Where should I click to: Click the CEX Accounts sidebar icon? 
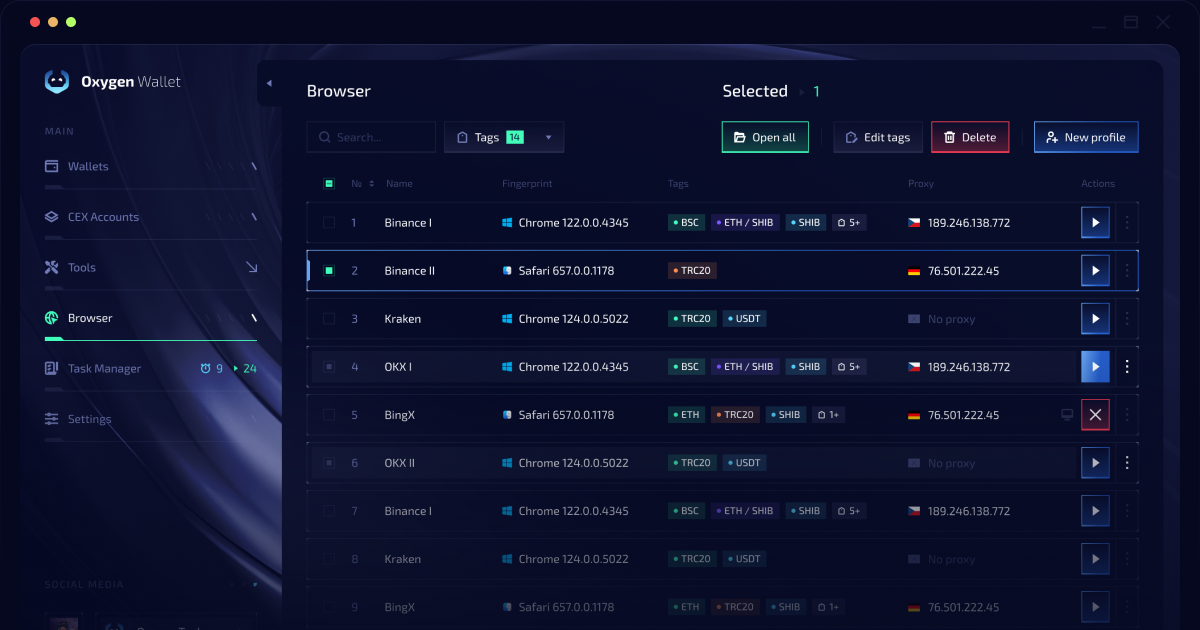53,217
